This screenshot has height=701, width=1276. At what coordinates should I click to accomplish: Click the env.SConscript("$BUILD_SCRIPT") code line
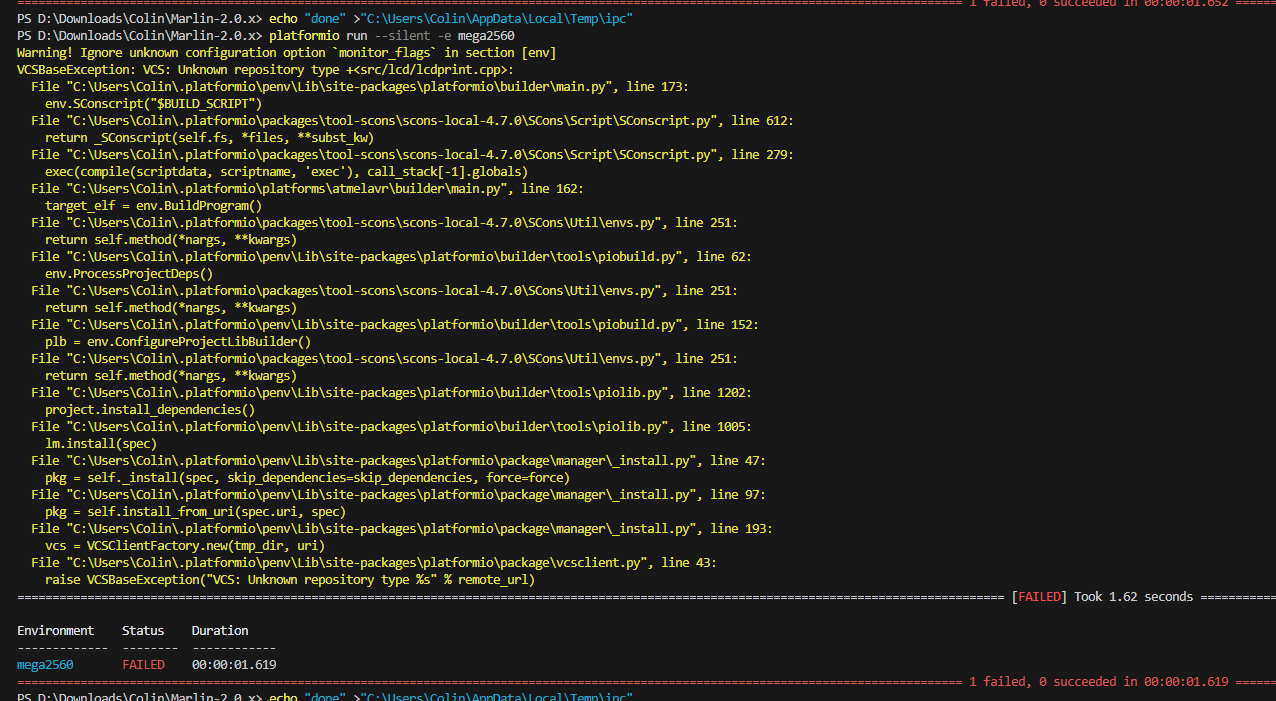pos(153,103)
